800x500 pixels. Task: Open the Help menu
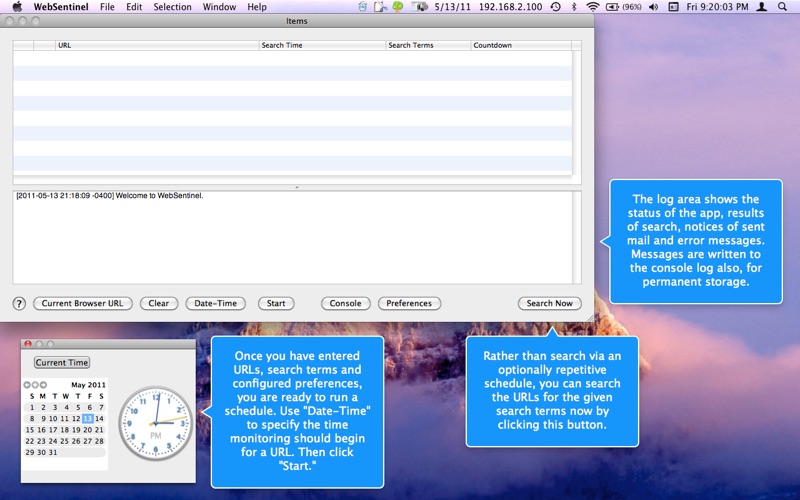[x=257, y=7]
